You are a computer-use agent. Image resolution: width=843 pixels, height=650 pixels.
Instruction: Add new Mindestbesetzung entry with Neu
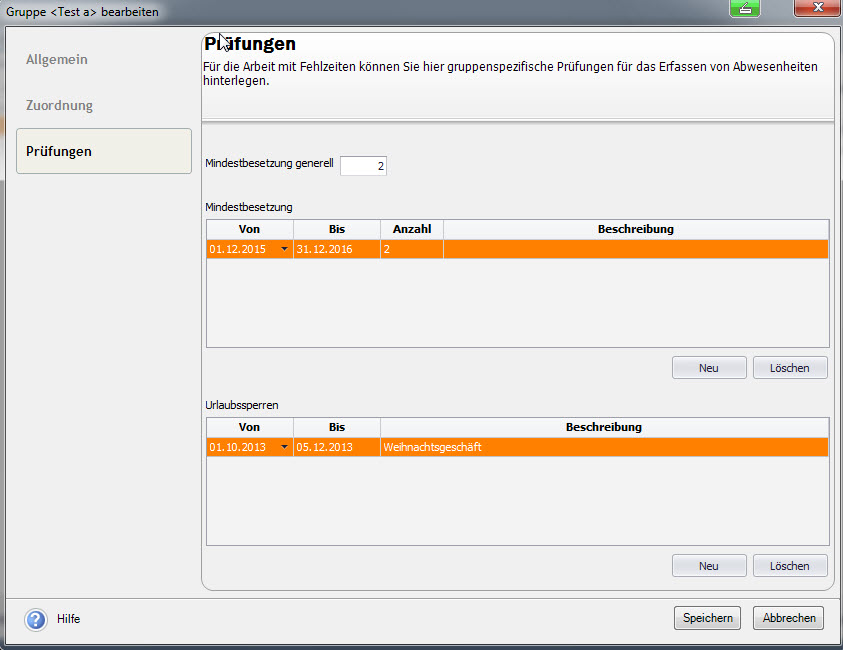pyautogui.click(x=709, y=368)
